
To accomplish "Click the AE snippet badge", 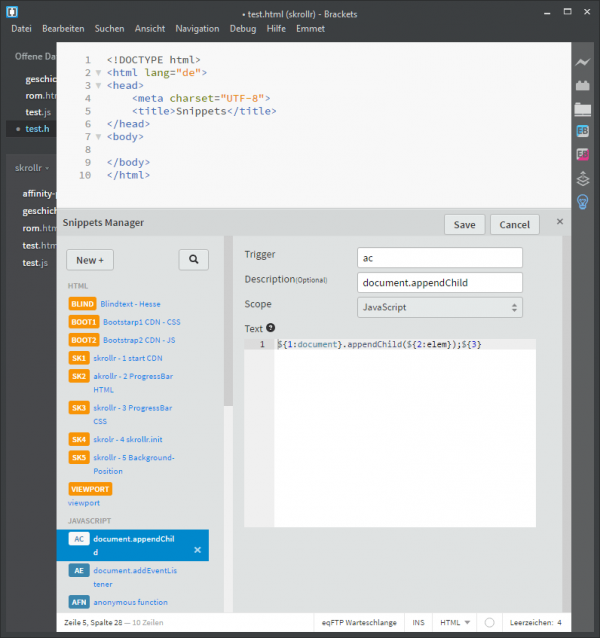I will (79, 570).
